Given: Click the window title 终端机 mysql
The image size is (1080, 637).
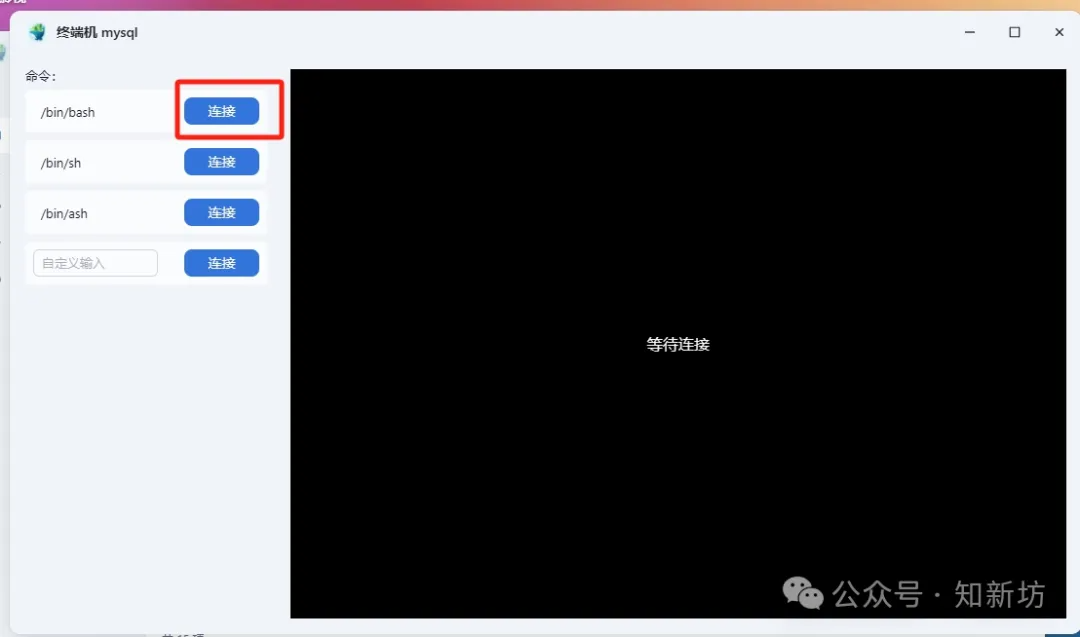Looking at the screenshot, I should pos(97,32).
